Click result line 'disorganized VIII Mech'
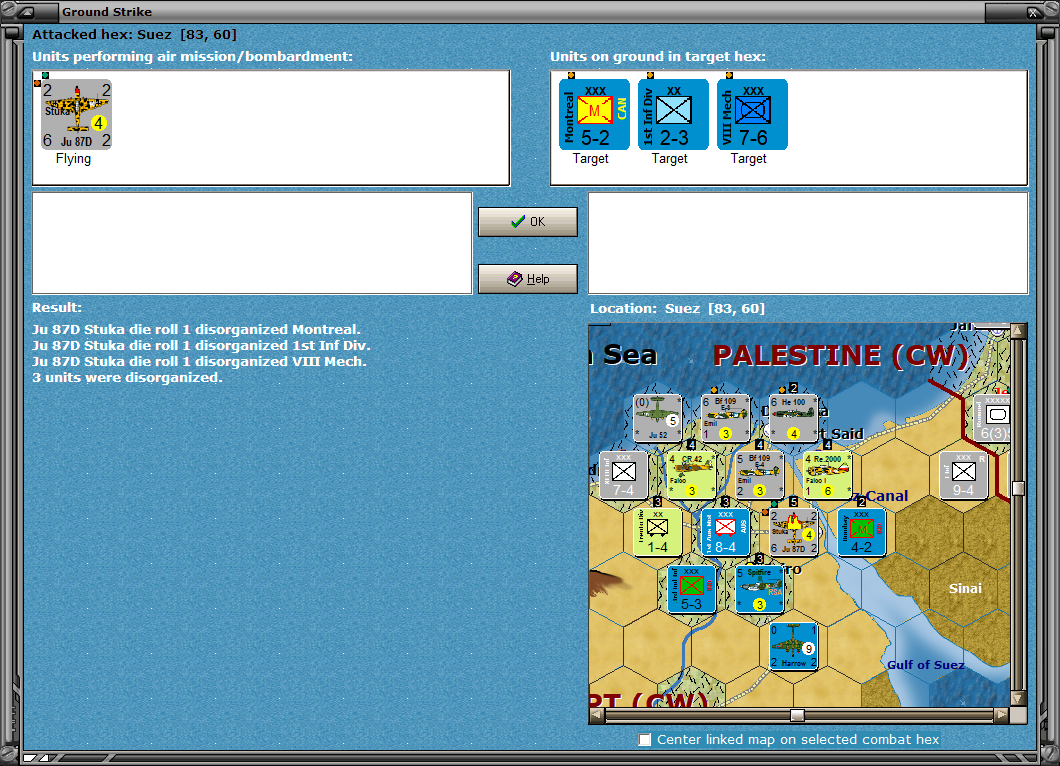This screenshot has height=766, width=1060. (x=199, y=362)
